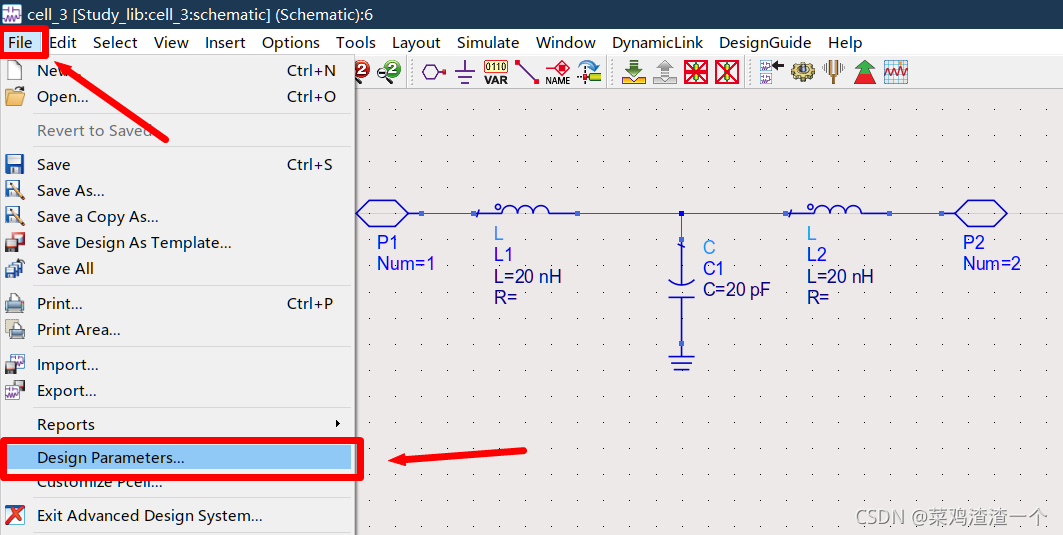Select the Insert Port (pin) tool
This screenshot has width=1063, height=535.
tap(434, 71)
